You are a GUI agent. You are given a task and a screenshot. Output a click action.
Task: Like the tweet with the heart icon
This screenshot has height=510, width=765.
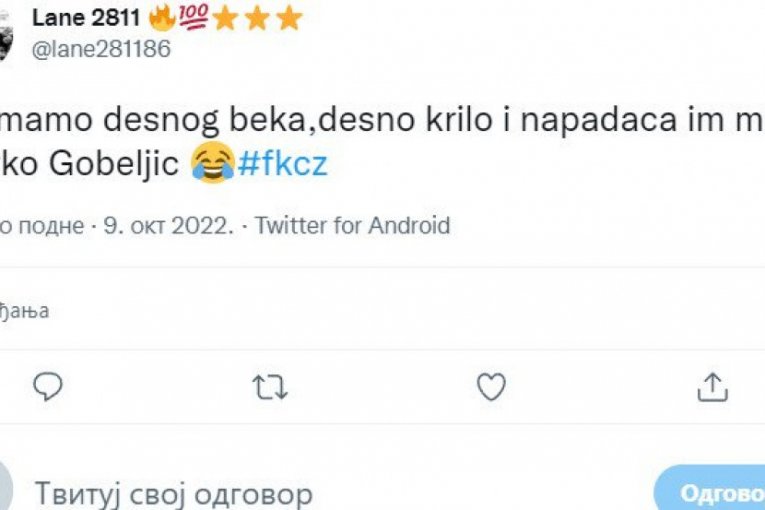pyautogui.click(x=490, y=387)
